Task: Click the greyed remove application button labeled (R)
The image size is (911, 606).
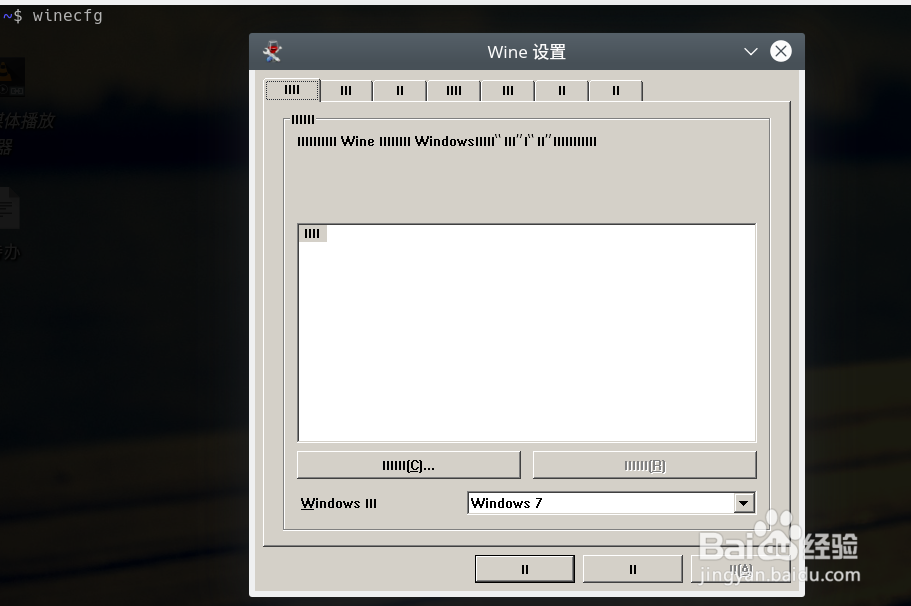Action: click(x=645, y=465)
